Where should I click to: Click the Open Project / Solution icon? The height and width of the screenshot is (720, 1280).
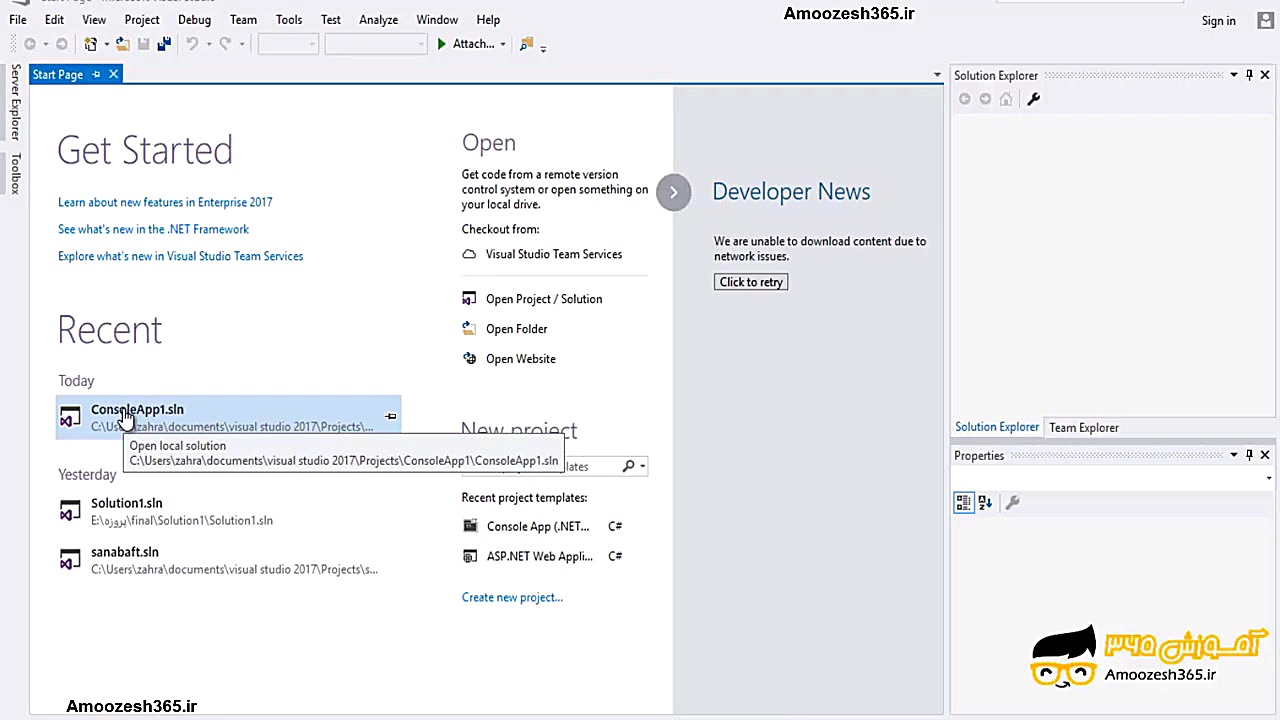pyautogui.click(x=469, y=299)
